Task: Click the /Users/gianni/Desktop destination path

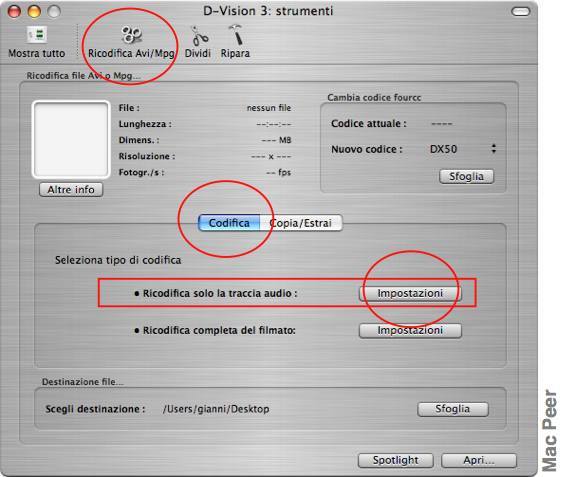Action: pos(216,409)
